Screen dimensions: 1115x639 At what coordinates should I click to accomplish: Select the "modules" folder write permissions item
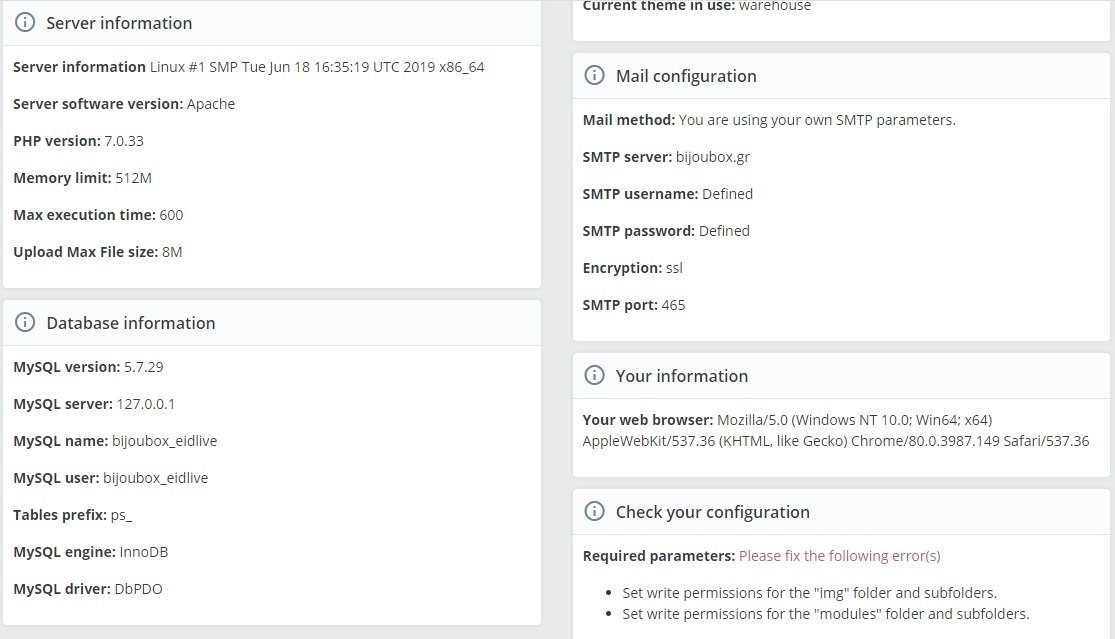pyautogui.click(x=825, y=614)
